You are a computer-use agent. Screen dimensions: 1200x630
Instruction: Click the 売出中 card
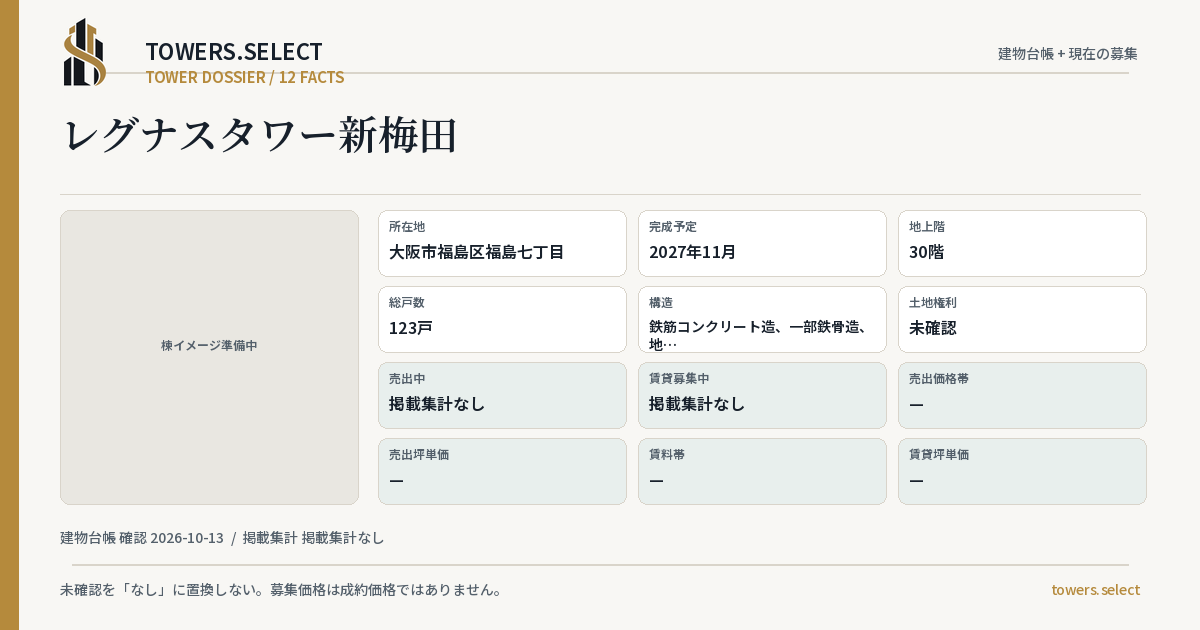(x=502, y=395)
